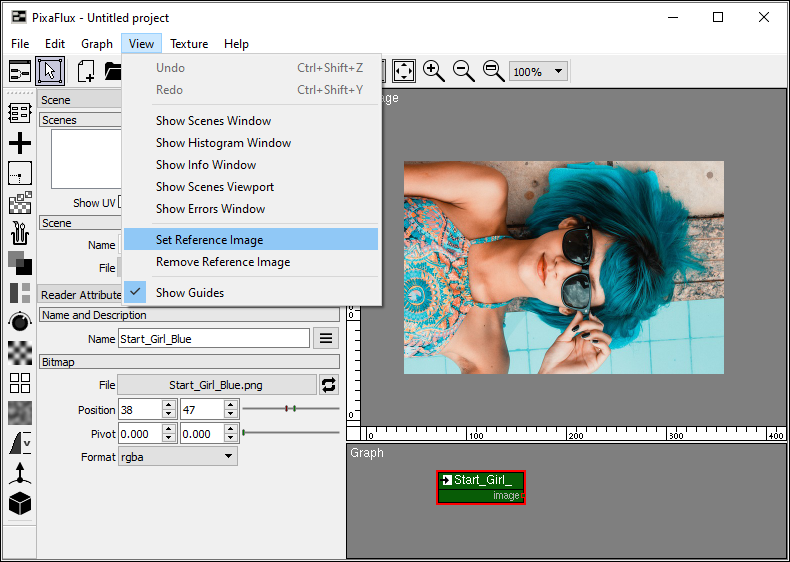Click the zoom out magnifier icon
The height and width of the screenshot is (562, 790).
463,71
